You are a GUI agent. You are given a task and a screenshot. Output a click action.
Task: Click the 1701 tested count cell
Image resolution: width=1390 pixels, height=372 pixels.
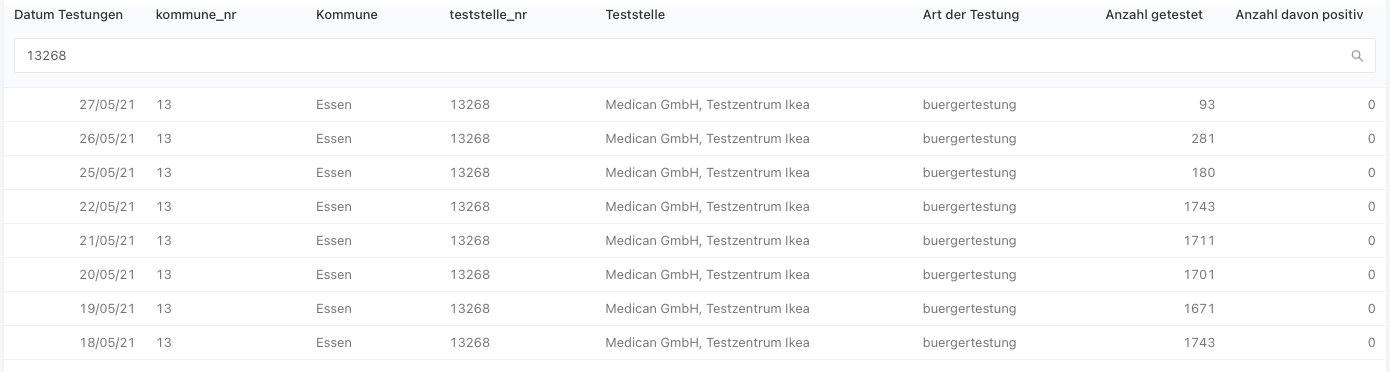1198,275
